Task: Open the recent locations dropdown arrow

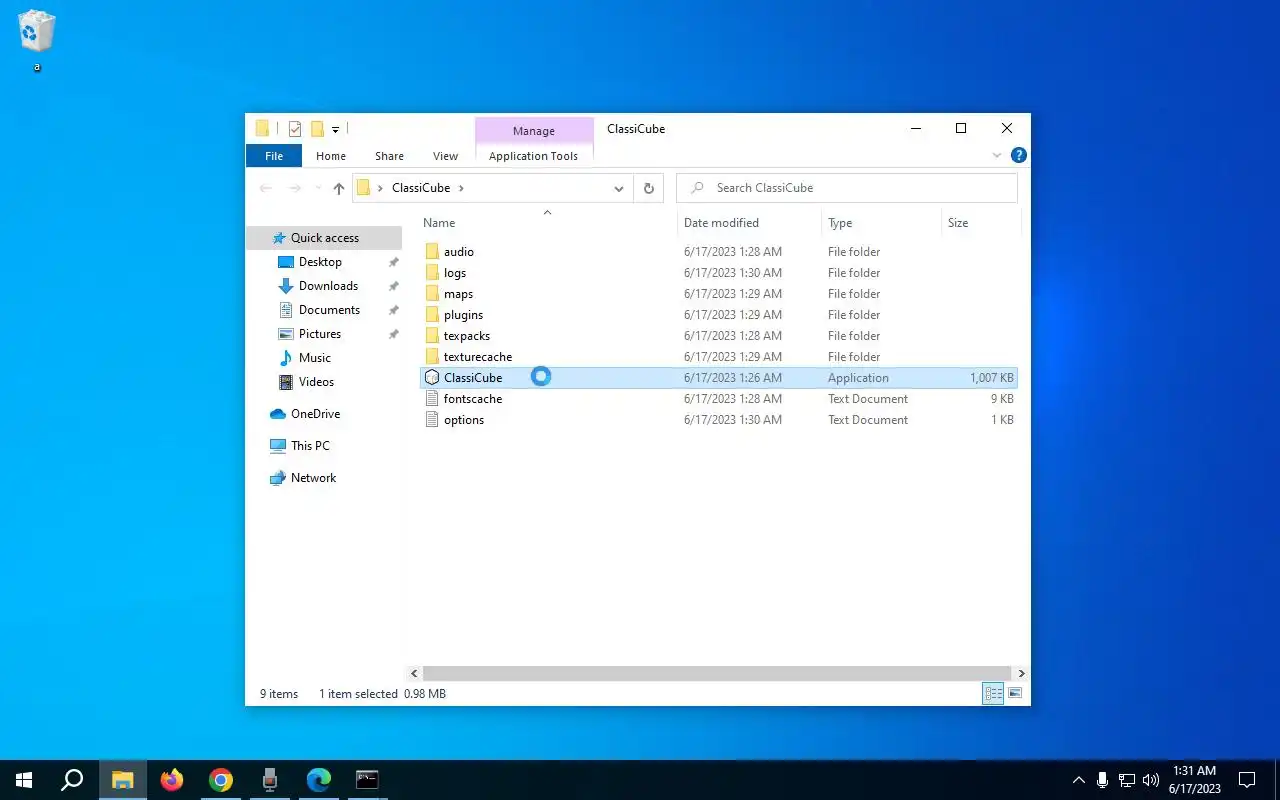Action: click(x=318, y=188)
